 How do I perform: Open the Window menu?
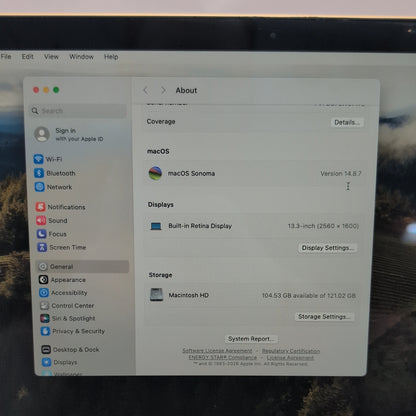pyautogui.click(x=81, y=57)
